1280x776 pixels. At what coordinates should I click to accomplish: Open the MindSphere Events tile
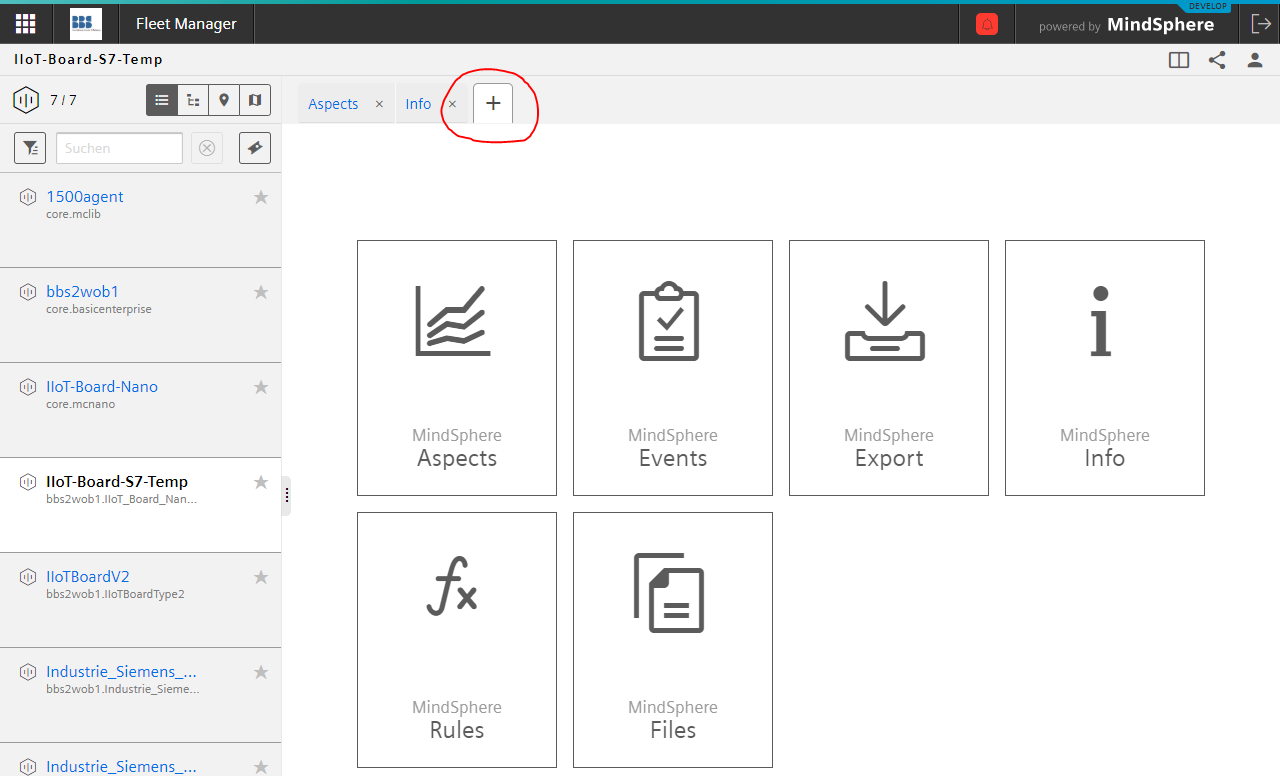tap(672, 367)
